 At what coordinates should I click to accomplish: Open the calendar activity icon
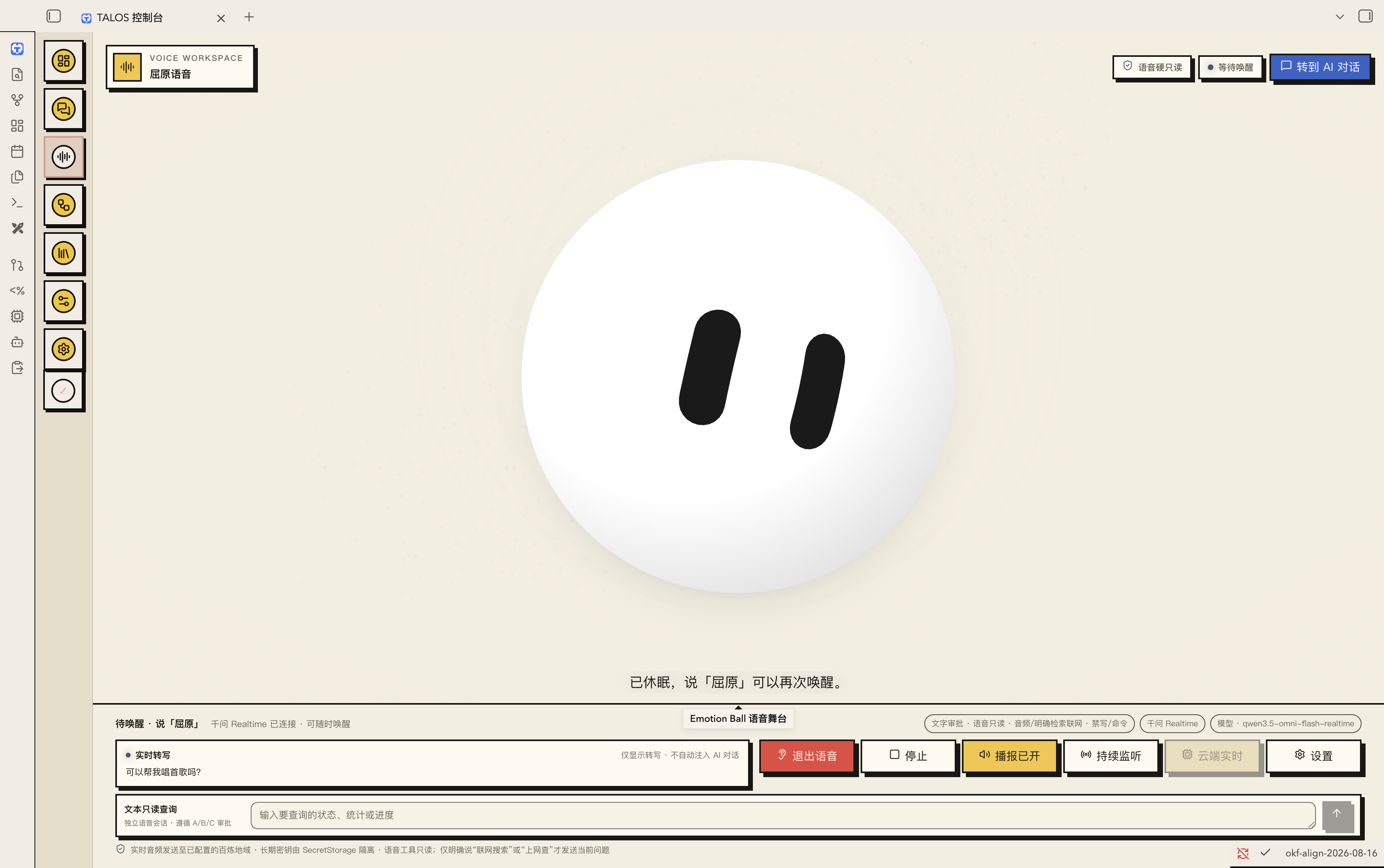pos(17,152)
